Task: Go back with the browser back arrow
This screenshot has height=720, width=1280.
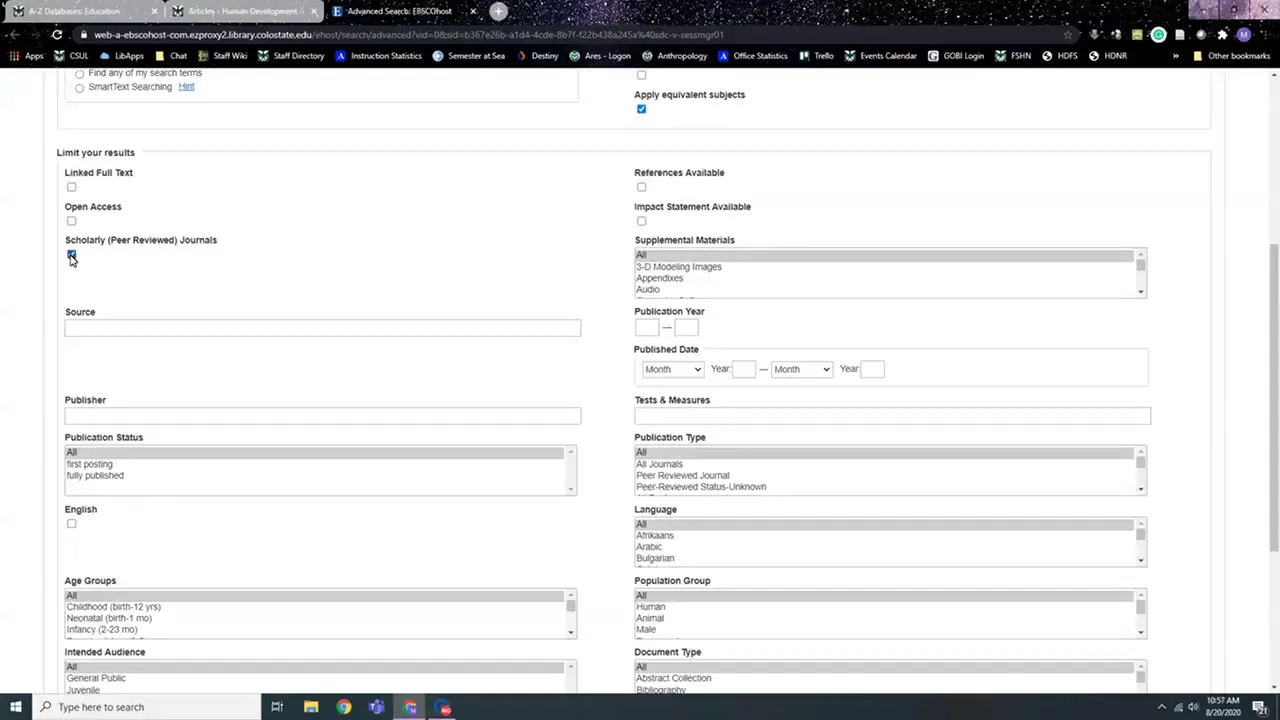Action: (x=14, y=34)
